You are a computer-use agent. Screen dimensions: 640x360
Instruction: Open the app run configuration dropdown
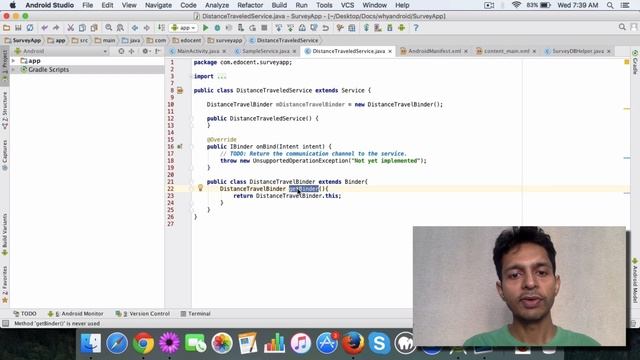pos(184,28)
